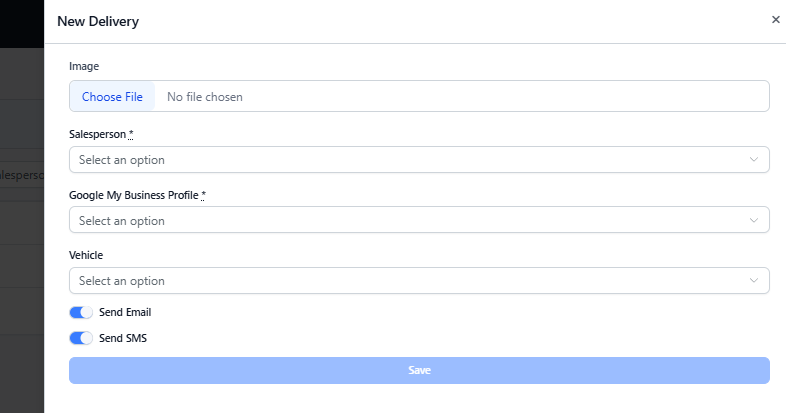Image resolution: width=786 pixels, height=413 pixels.
Task: Click the Image field label
Action: click(x=84, y=66)
